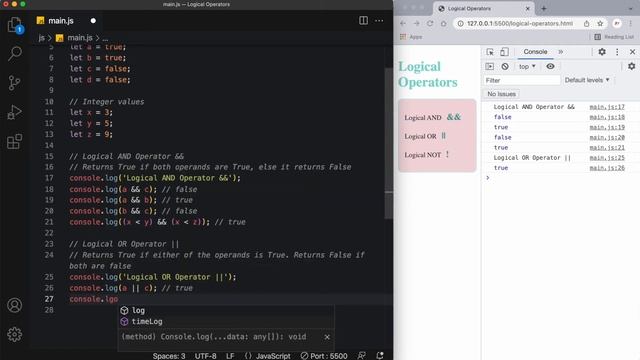This screenshot has width=640, height=360.
Task: Open the browser home page
Action: (444, 24)
